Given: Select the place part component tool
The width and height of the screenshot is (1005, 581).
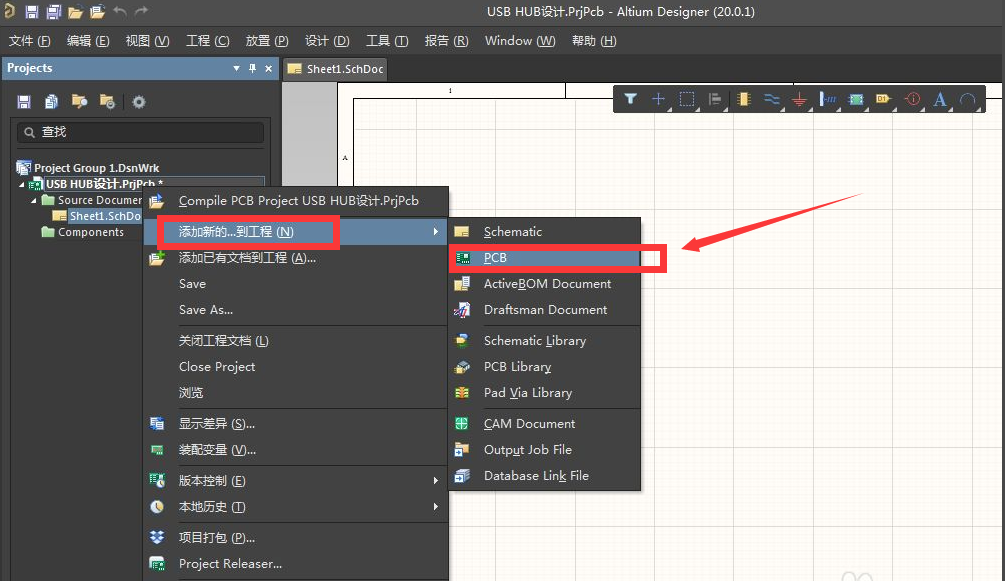Looking at the screenshot, I should pos(743,99).
